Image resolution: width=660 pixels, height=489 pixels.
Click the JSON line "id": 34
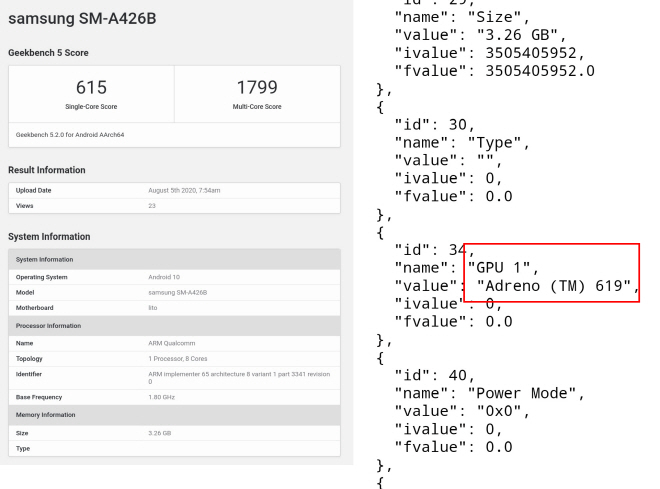coord(435,250)
